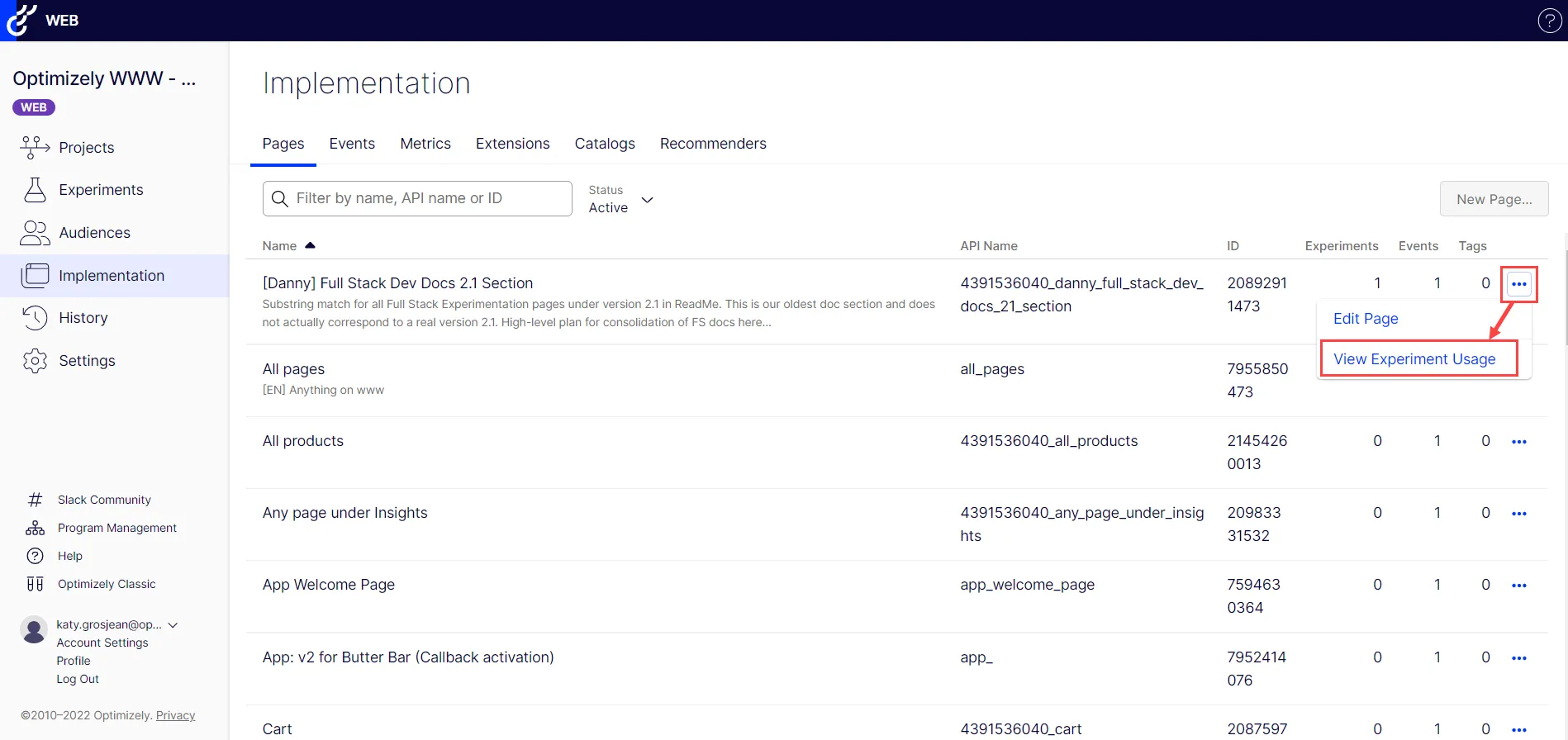This screenshot has height=740, width=1568.
Task: Click the Help circle icon in sidebar
Action: 35,556
